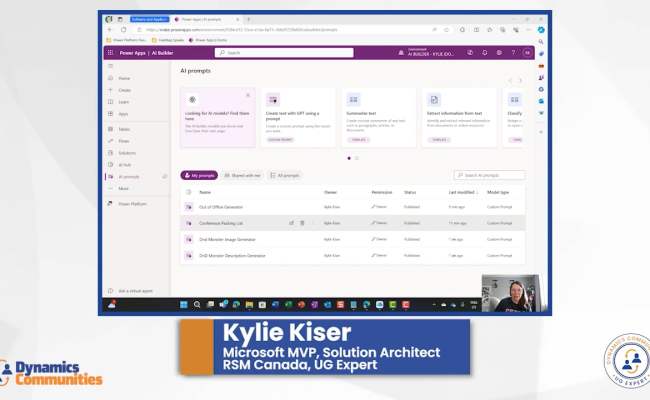Share the Conference Packing List prompt icon

291,223
